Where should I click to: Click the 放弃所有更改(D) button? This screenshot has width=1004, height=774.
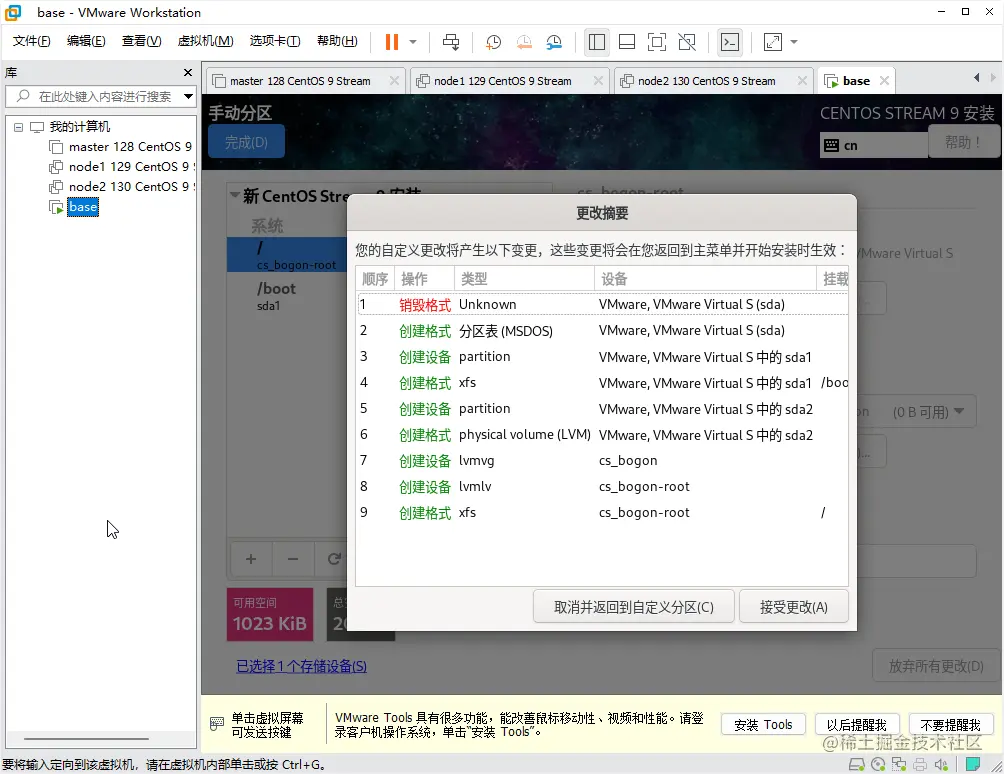(x=936, y=666)
